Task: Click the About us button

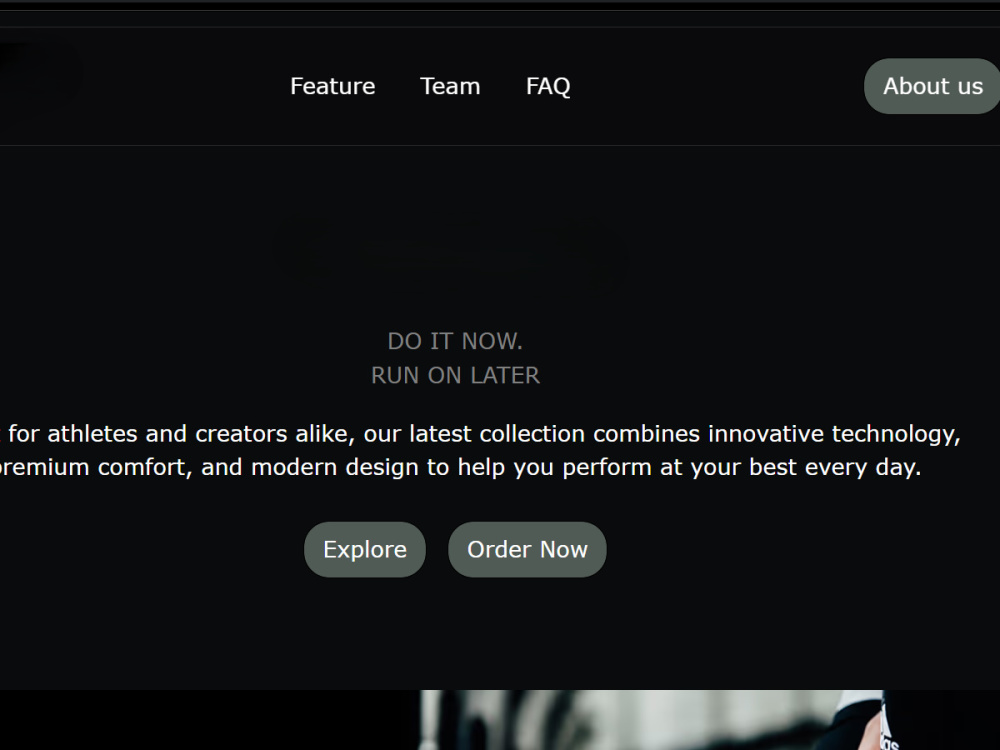Action: pyautogui.click(x=932, y=86)
